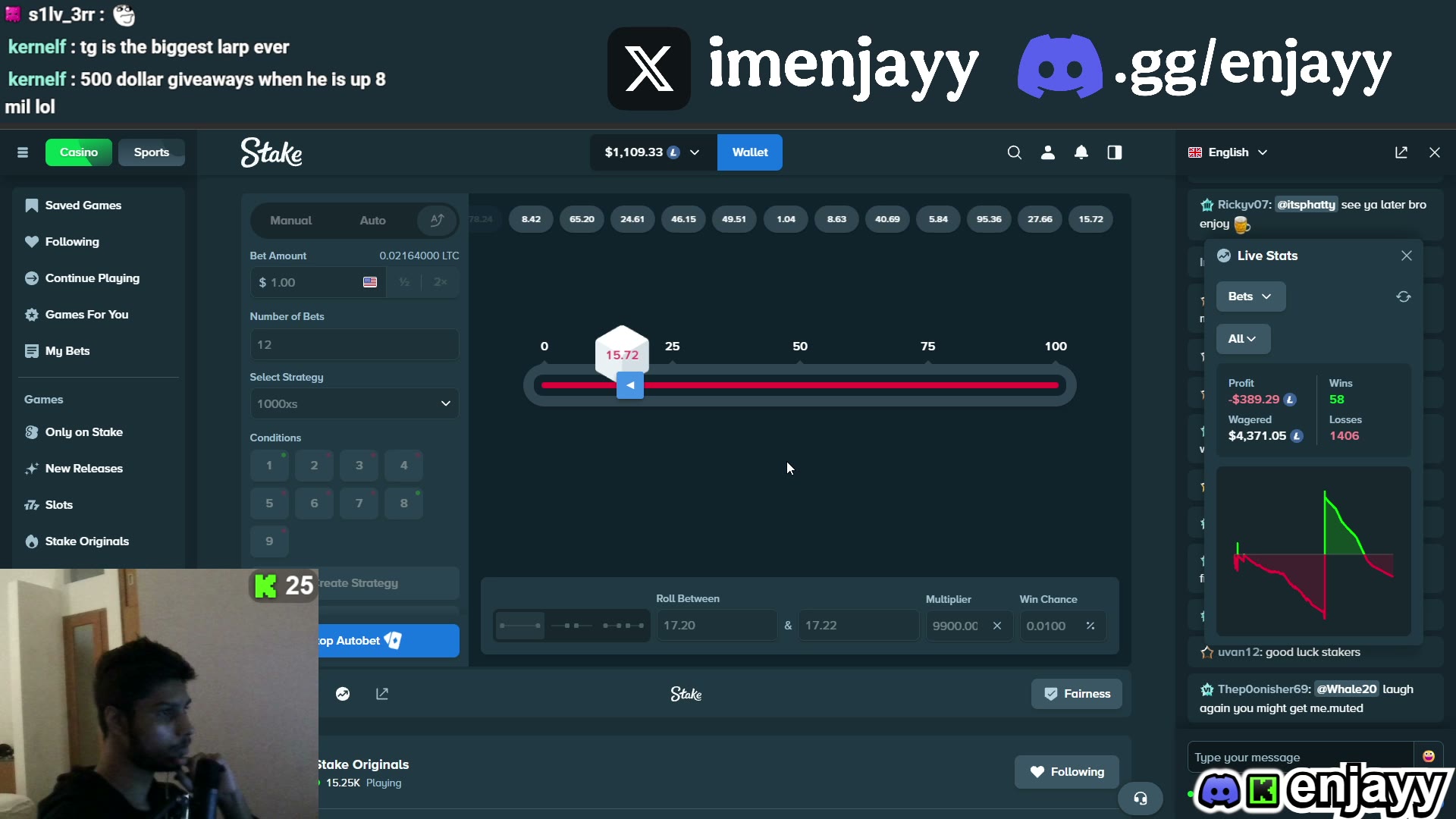Click the Stake logo in header

point(271,152)
